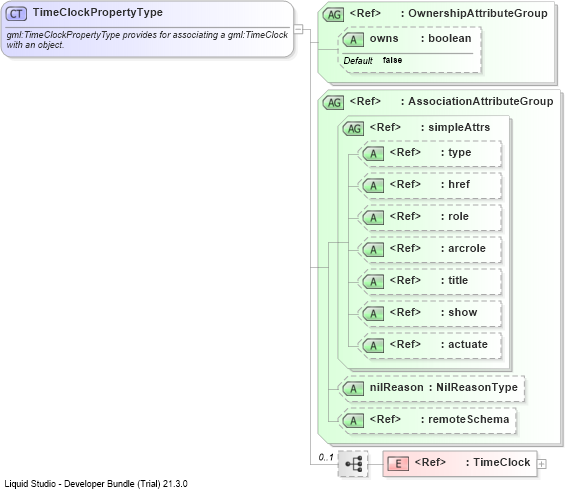566x489 pixels.
Task: Click the AG icon of OwnershipAttributeGroup
Action: click(334, 15)
